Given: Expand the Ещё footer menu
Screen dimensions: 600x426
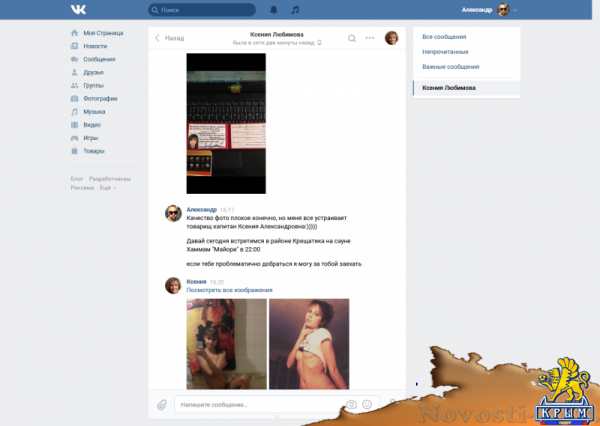Looking at the screenshot, I should point(108,187).
